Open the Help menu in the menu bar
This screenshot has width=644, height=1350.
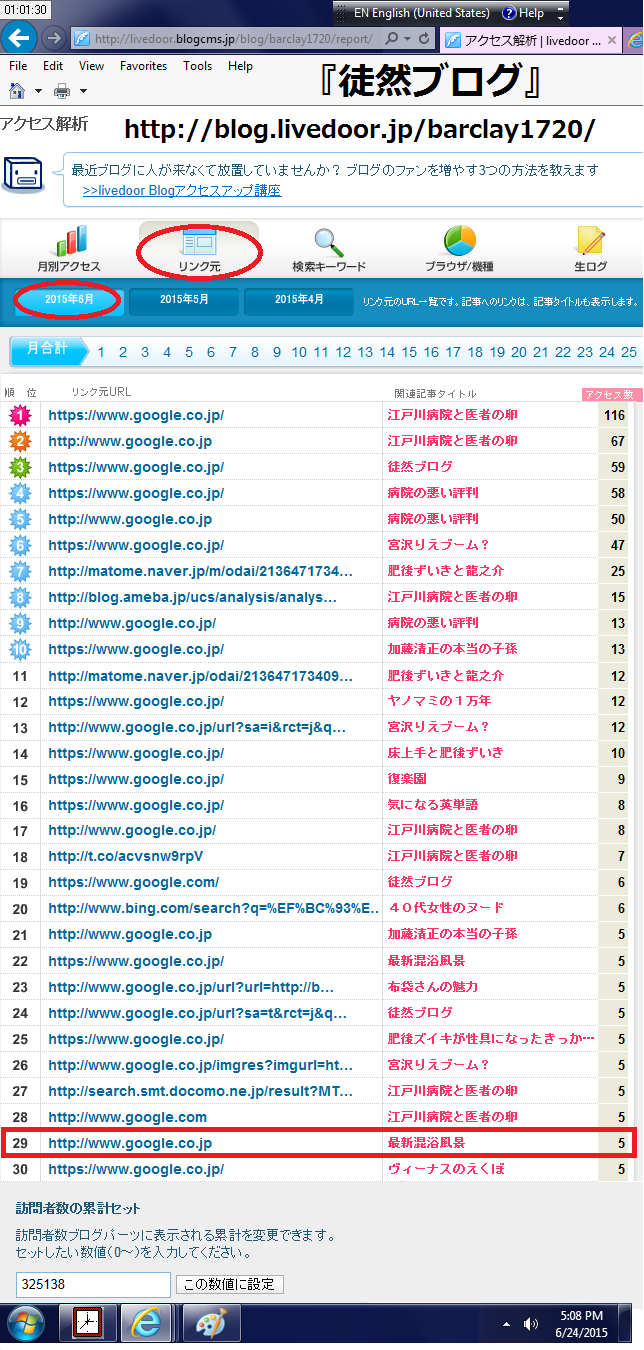[x=240, y=66]
